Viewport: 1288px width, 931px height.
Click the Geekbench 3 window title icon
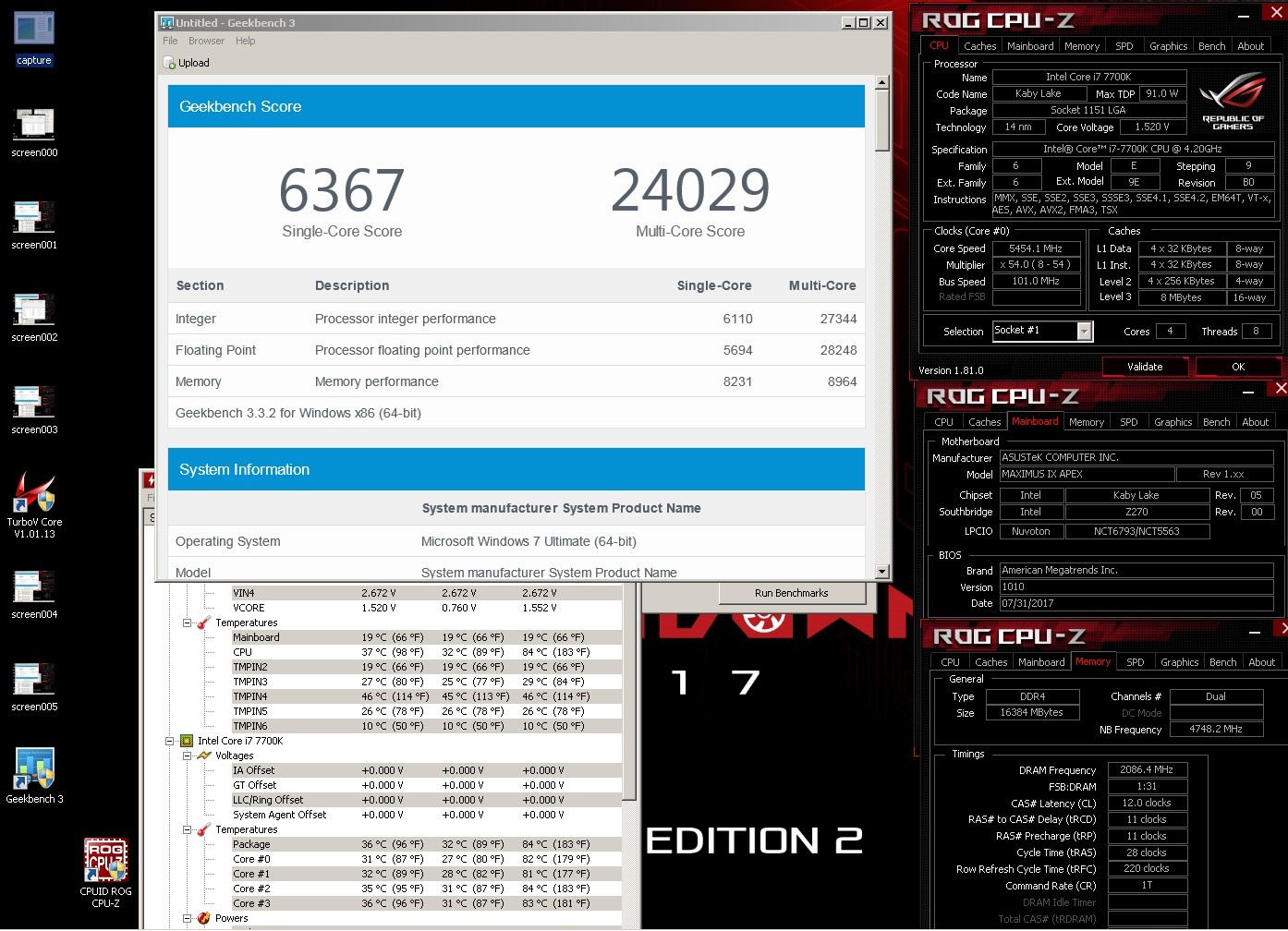point(166,22)
